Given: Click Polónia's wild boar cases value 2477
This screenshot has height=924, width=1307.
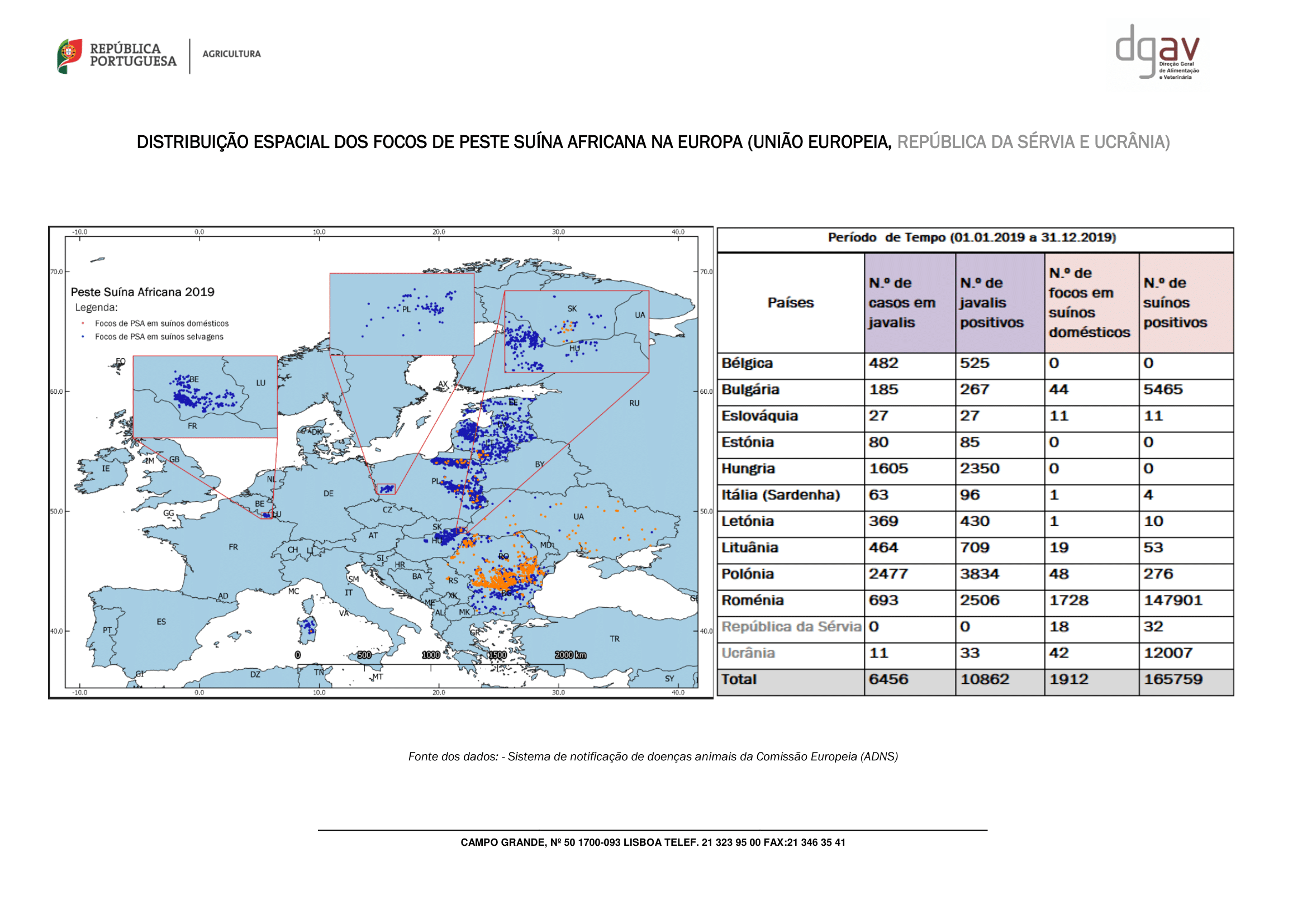Looking at the screenshot, I should point(888,574).
